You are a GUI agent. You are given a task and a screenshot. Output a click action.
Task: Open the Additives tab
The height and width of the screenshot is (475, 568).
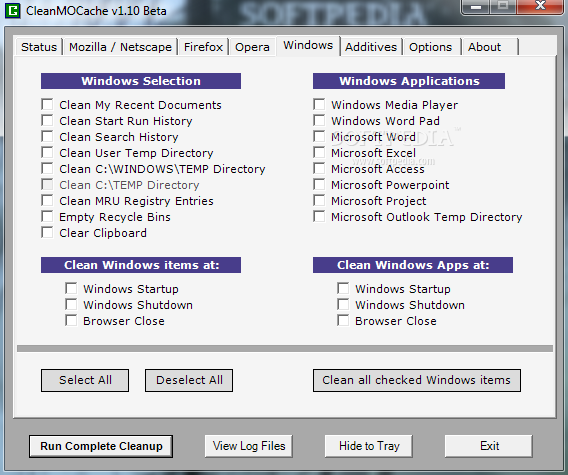[371, 47]
